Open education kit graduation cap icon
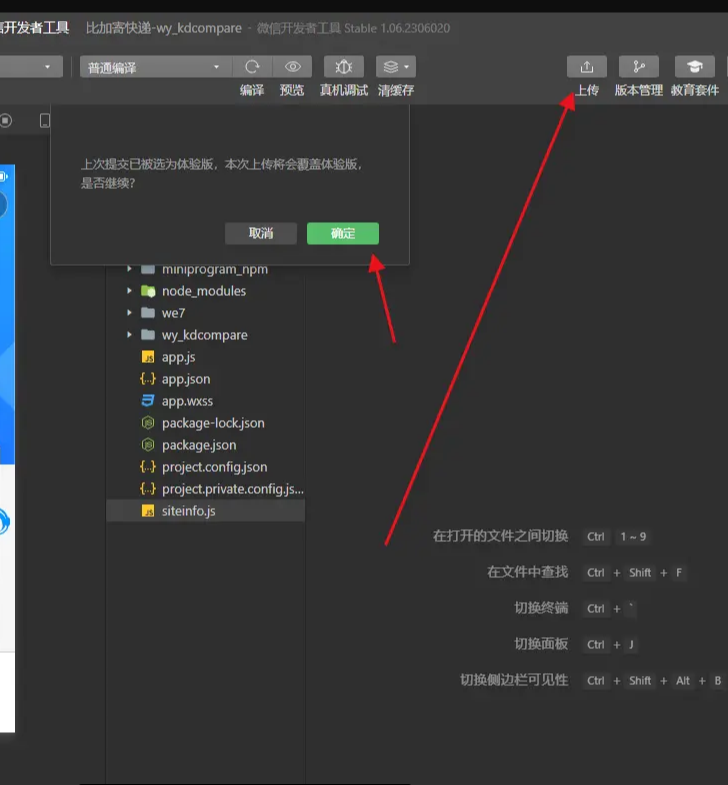This screenshot has height=785, width=728. click(x=694, y=67)
